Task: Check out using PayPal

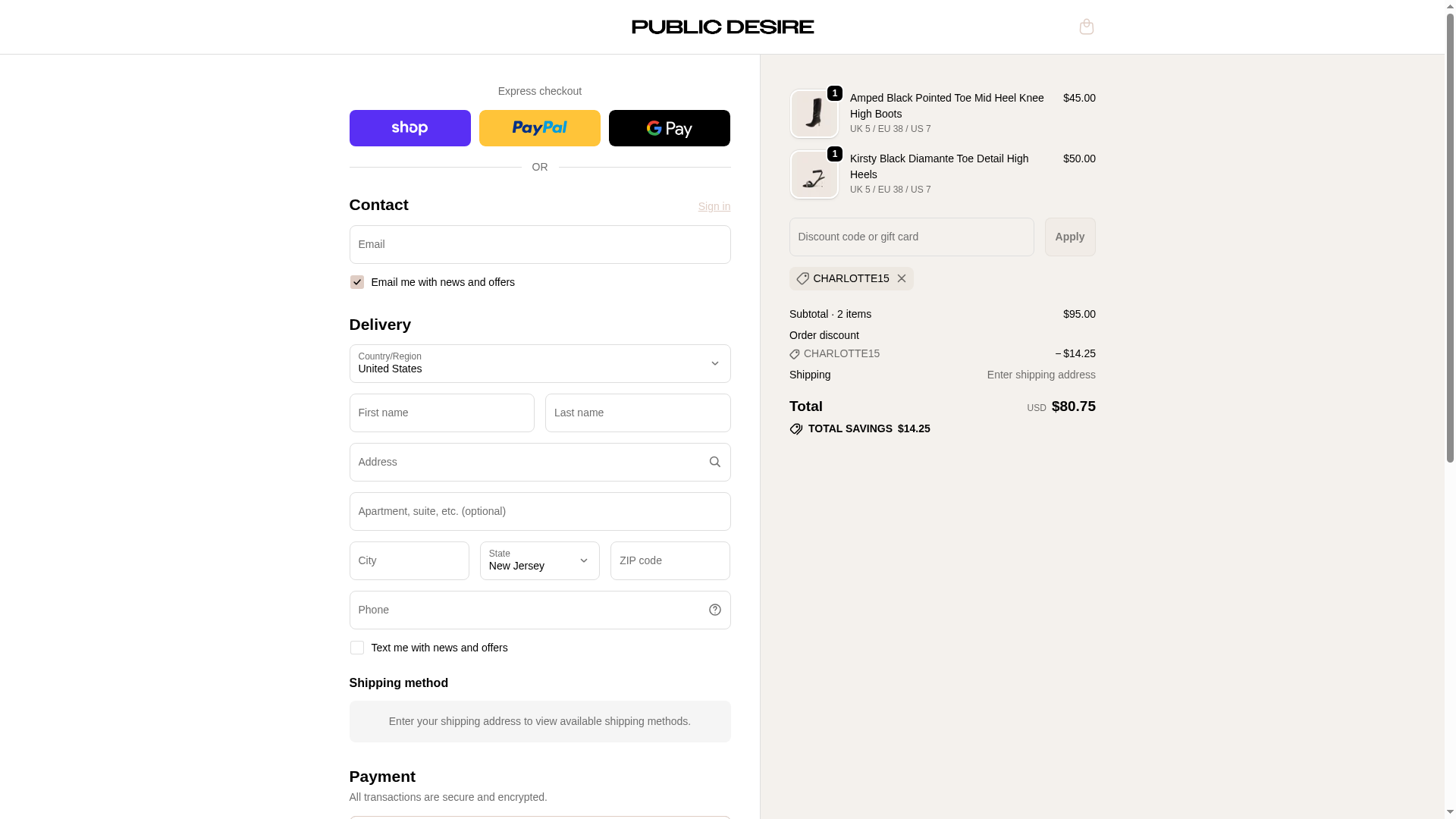Action: tap(539, 128)
